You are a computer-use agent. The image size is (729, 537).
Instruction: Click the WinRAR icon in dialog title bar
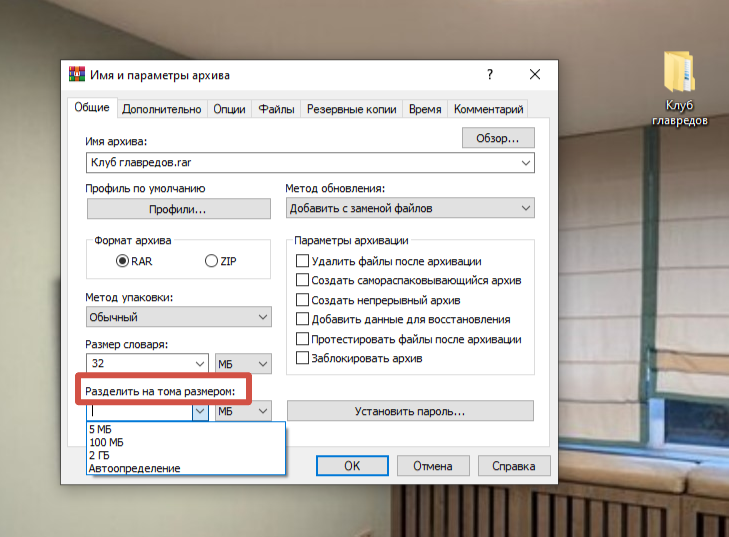click(77, 74)
